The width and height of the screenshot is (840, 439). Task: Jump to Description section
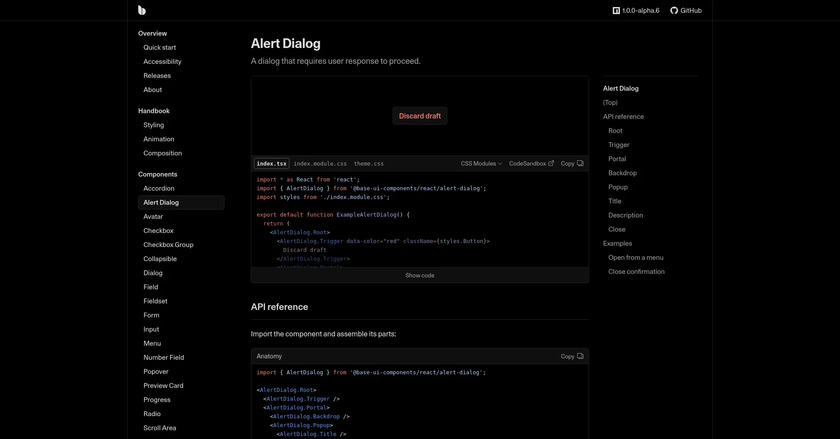point(626,215)
